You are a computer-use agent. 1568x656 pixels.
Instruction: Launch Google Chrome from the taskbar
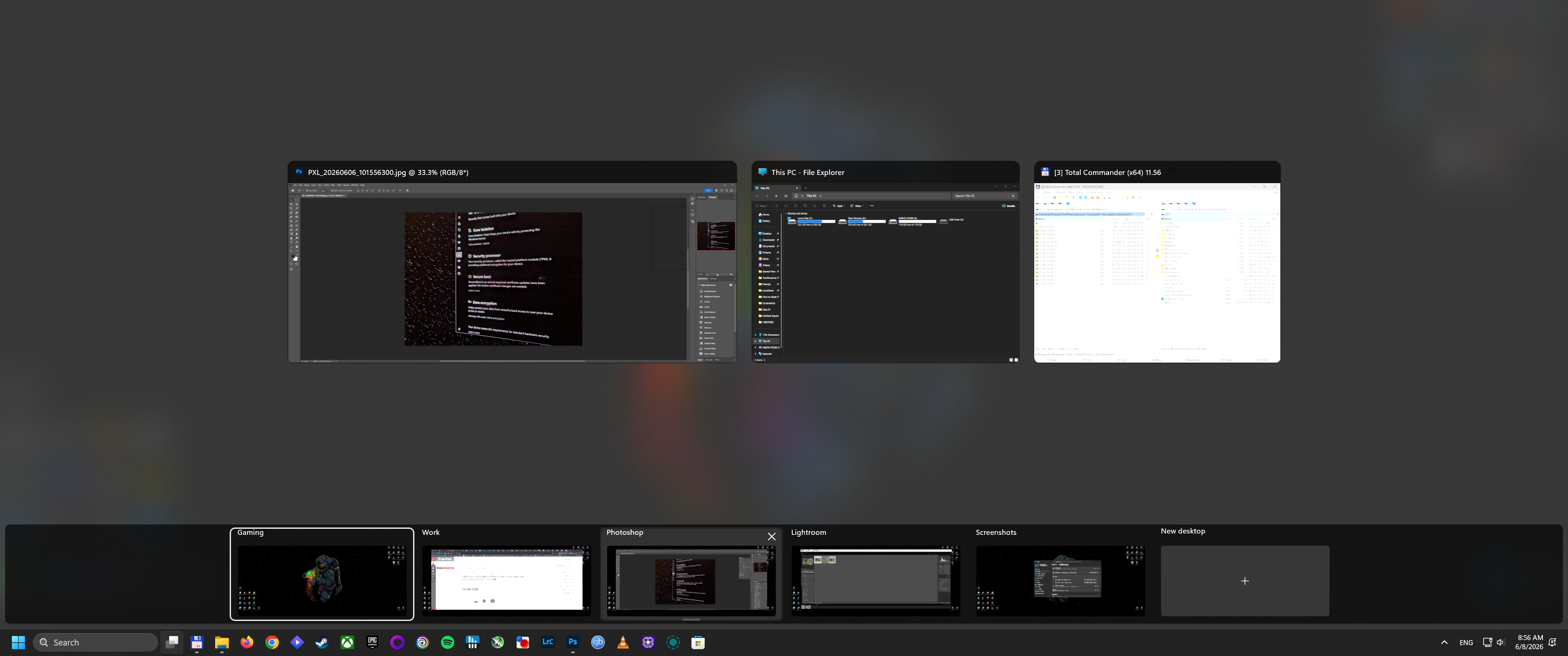tap(272, 642)
